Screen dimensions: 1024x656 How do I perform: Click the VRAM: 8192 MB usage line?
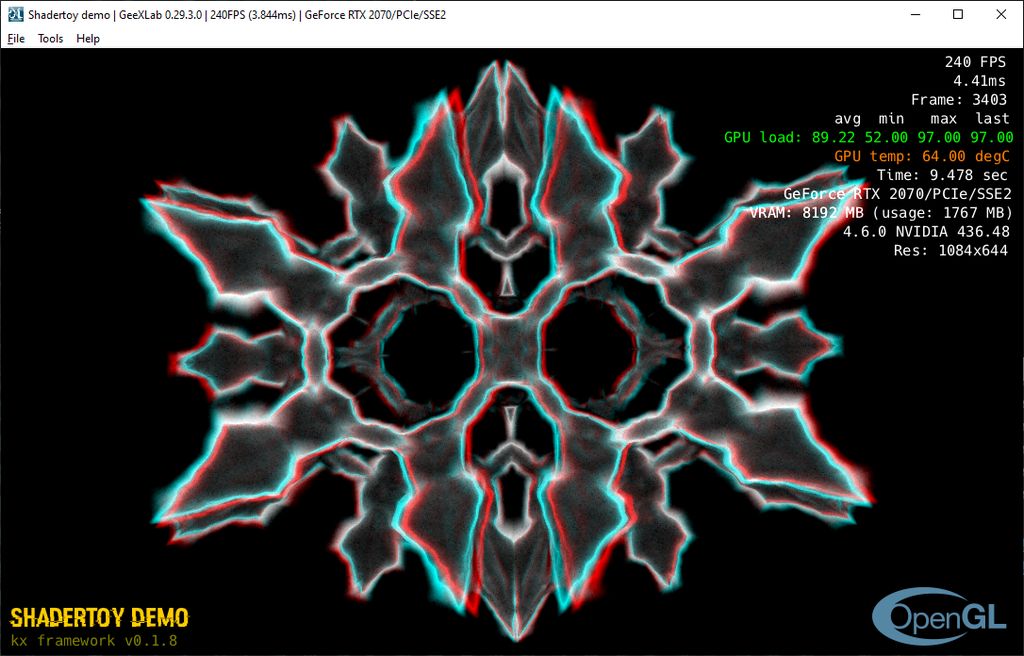[881, 213]
